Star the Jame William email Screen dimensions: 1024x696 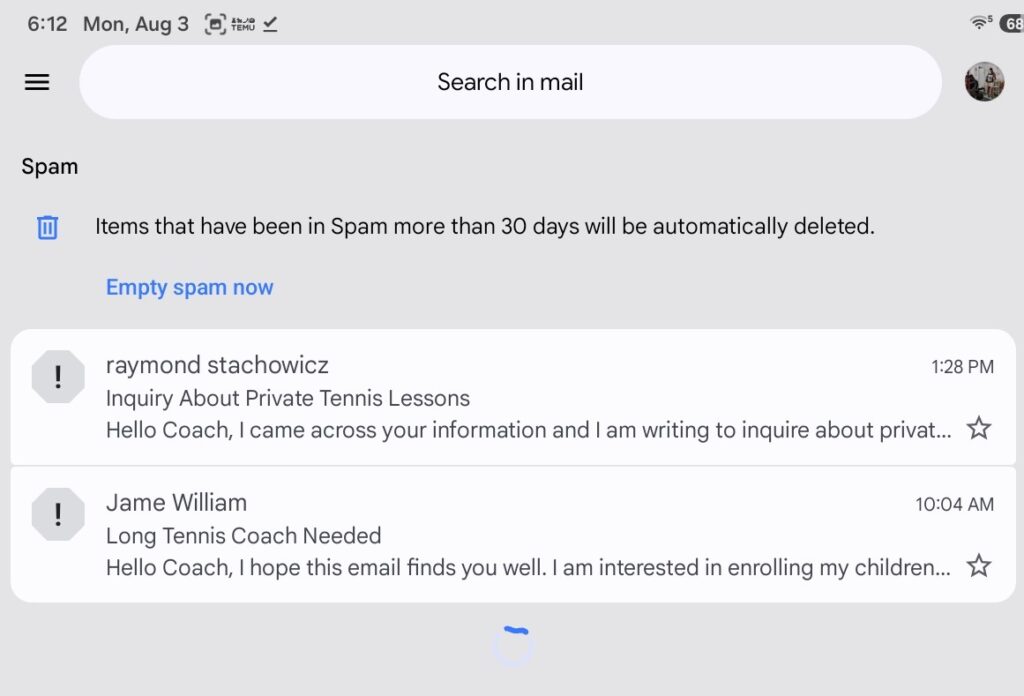pyautogui.click(x=979, y=565)
